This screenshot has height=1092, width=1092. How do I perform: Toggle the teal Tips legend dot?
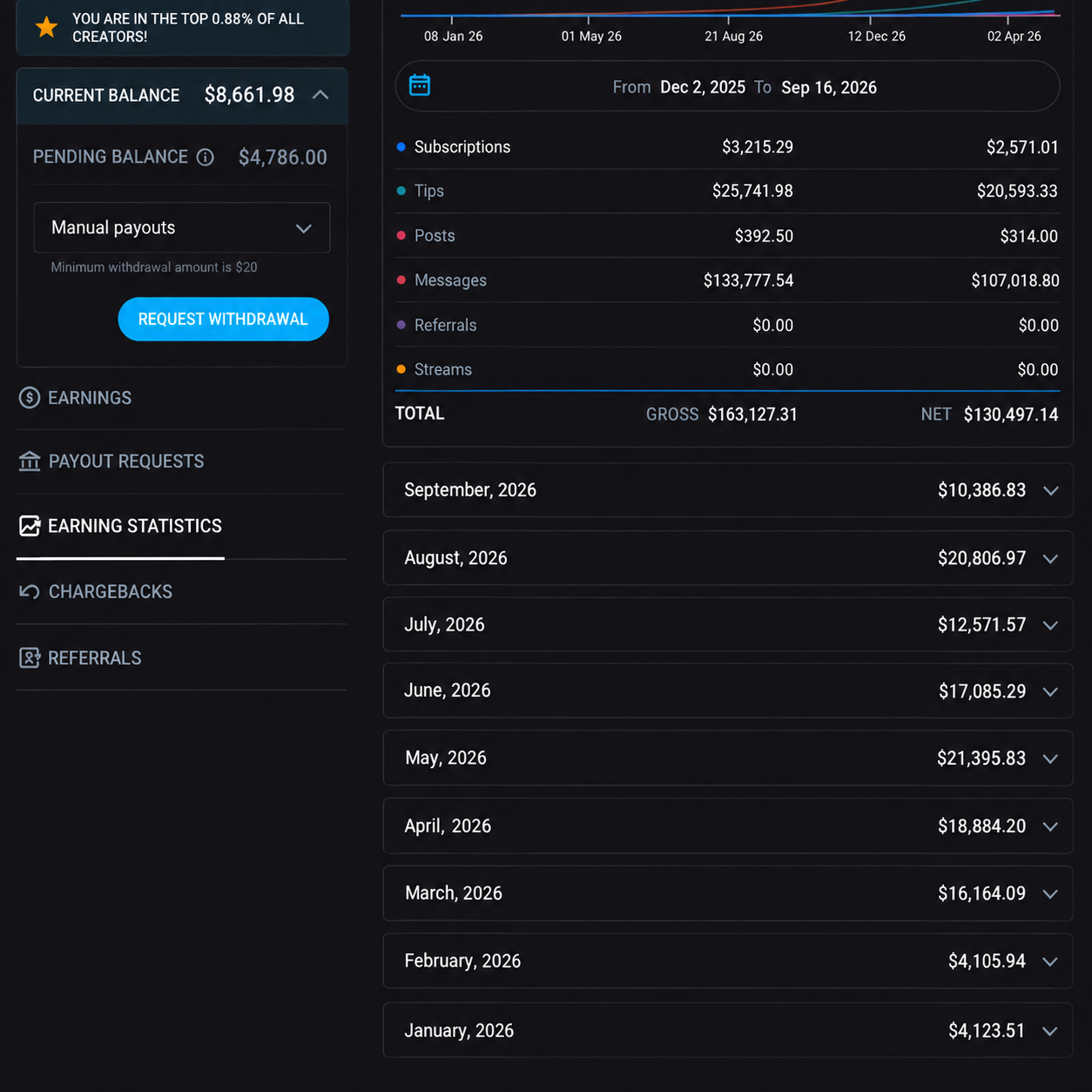pyautogui.click(x=401, y=191)
